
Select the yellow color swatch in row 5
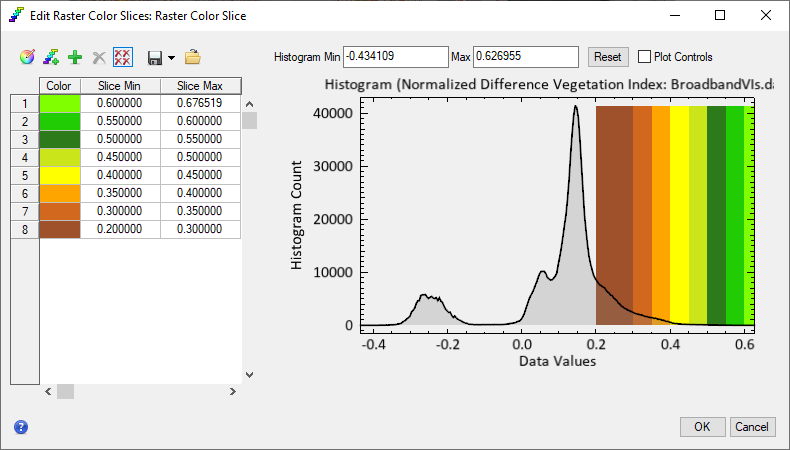coord(59,175)
